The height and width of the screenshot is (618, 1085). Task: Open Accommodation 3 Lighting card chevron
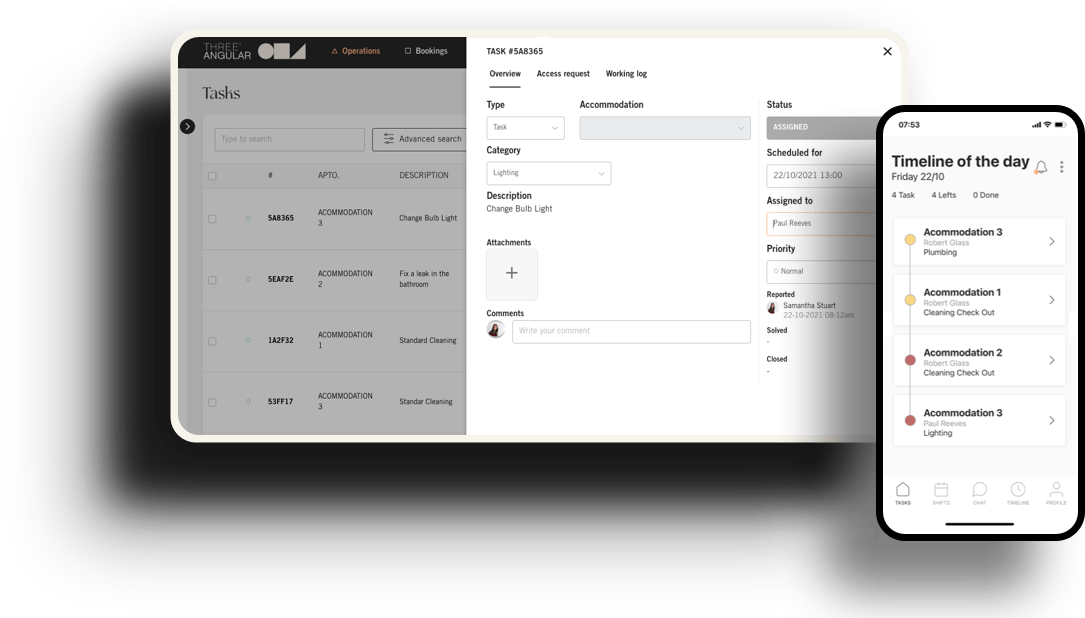[x=1052, y=421]
